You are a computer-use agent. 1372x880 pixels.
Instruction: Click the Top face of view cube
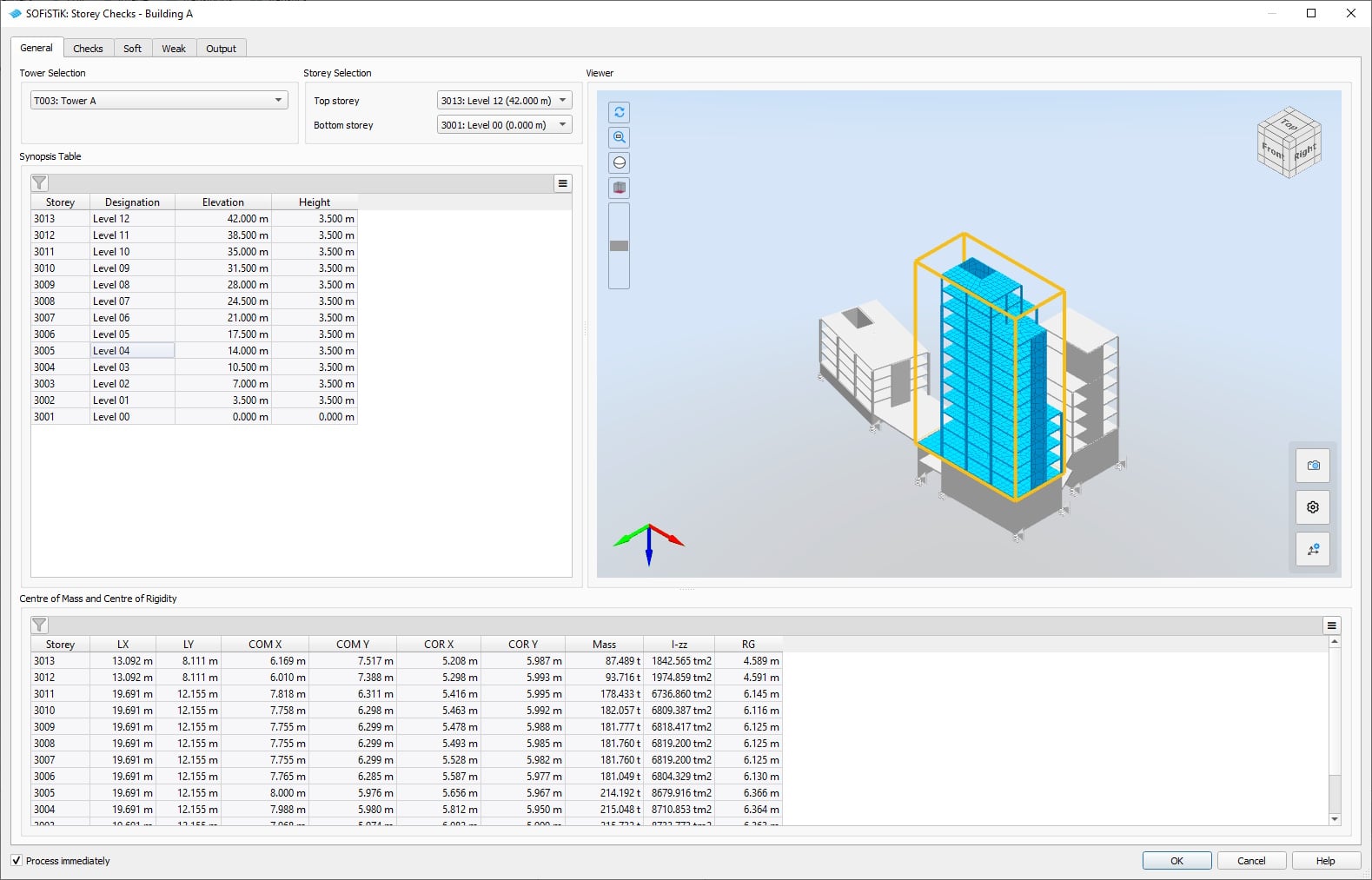click(x=1289, y=124)
